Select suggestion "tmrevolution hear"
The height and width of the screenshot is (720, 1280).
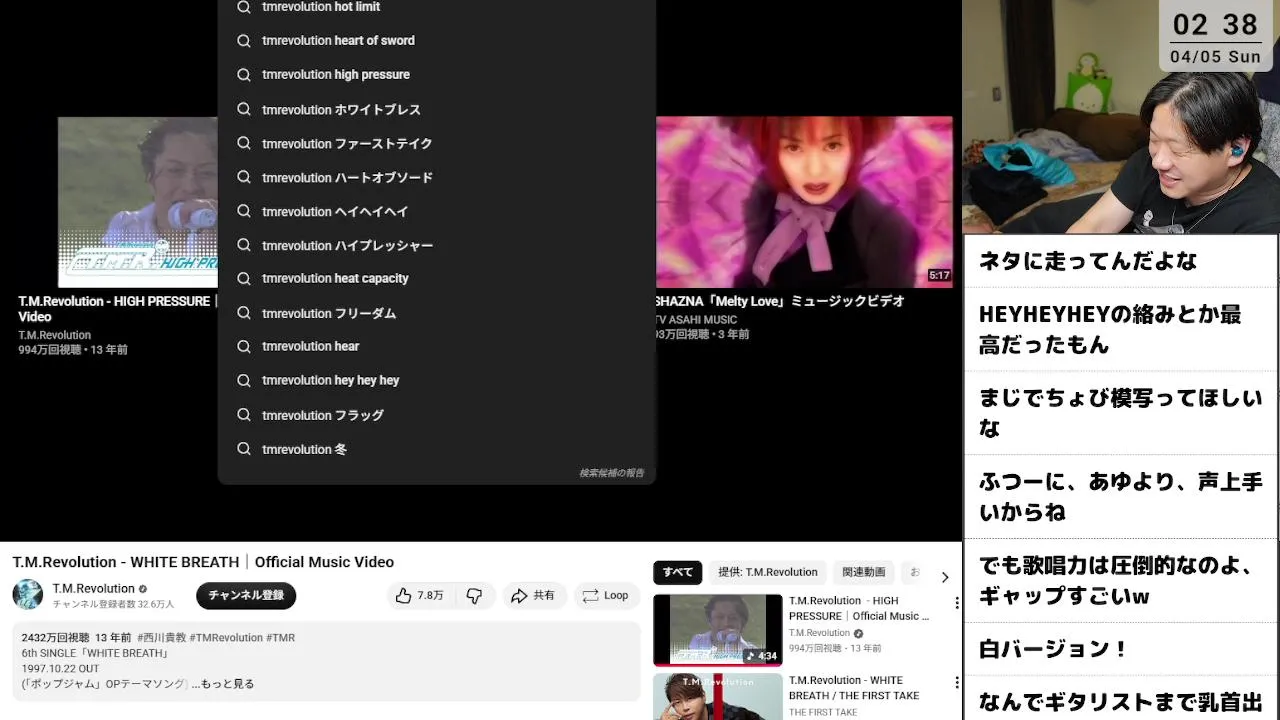click(x=436, y=346)
